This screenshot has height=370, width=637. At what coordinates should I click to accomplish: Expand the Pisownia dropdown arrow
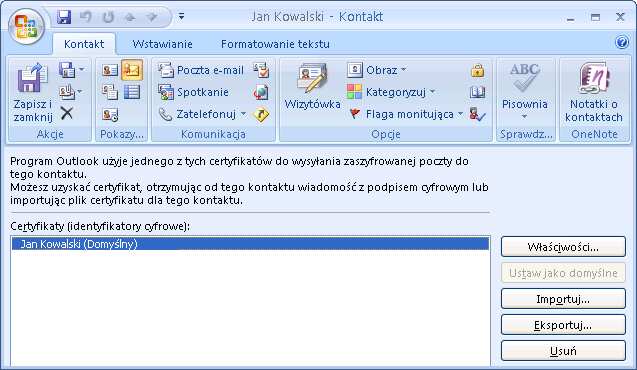pos(524,117)
